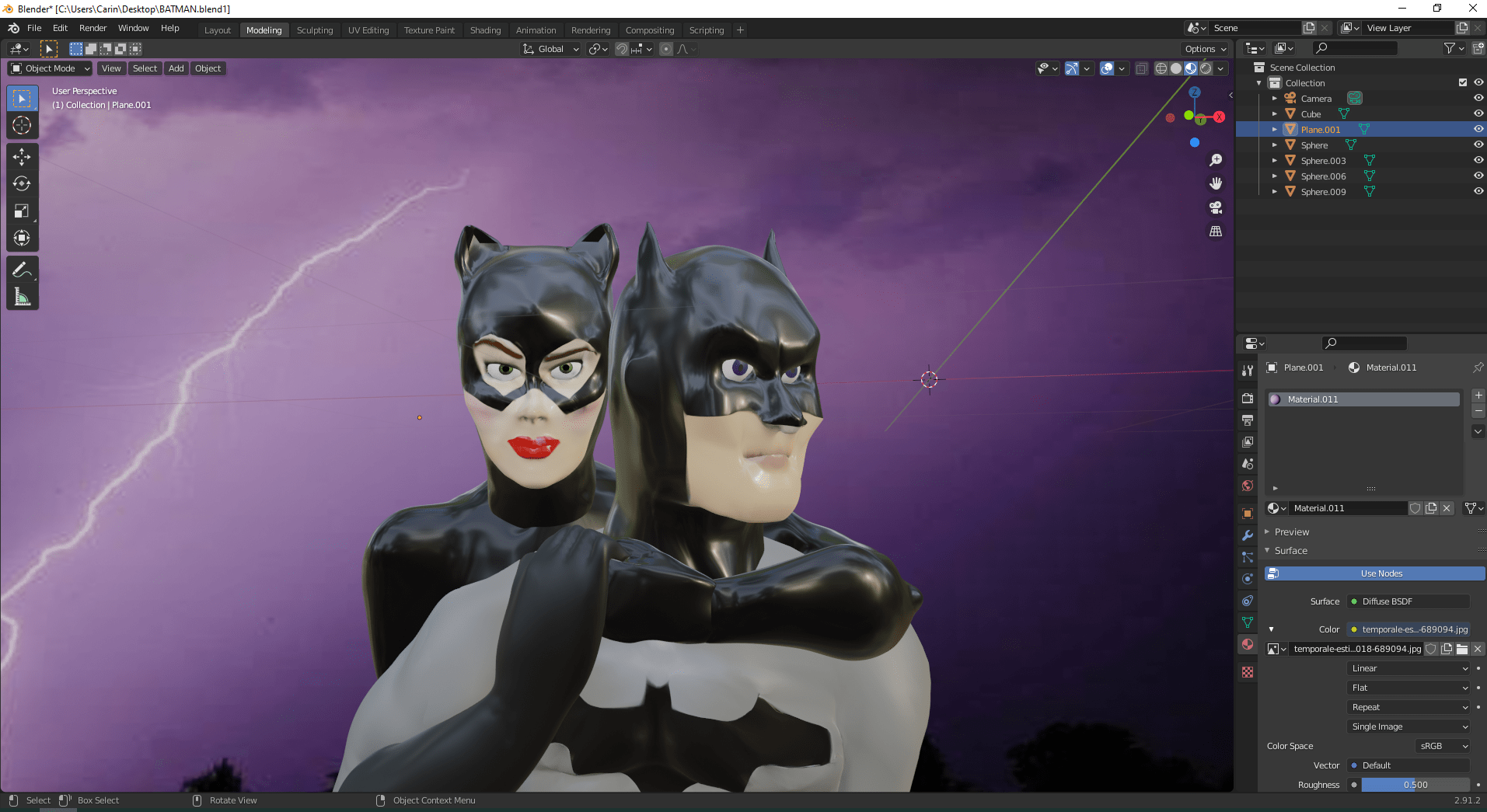Image resolution: width=1487 pixels, height=812 pixels.
Task: Activate the Cursor tool
Action: pyautogui.click(x=22, y=125)
